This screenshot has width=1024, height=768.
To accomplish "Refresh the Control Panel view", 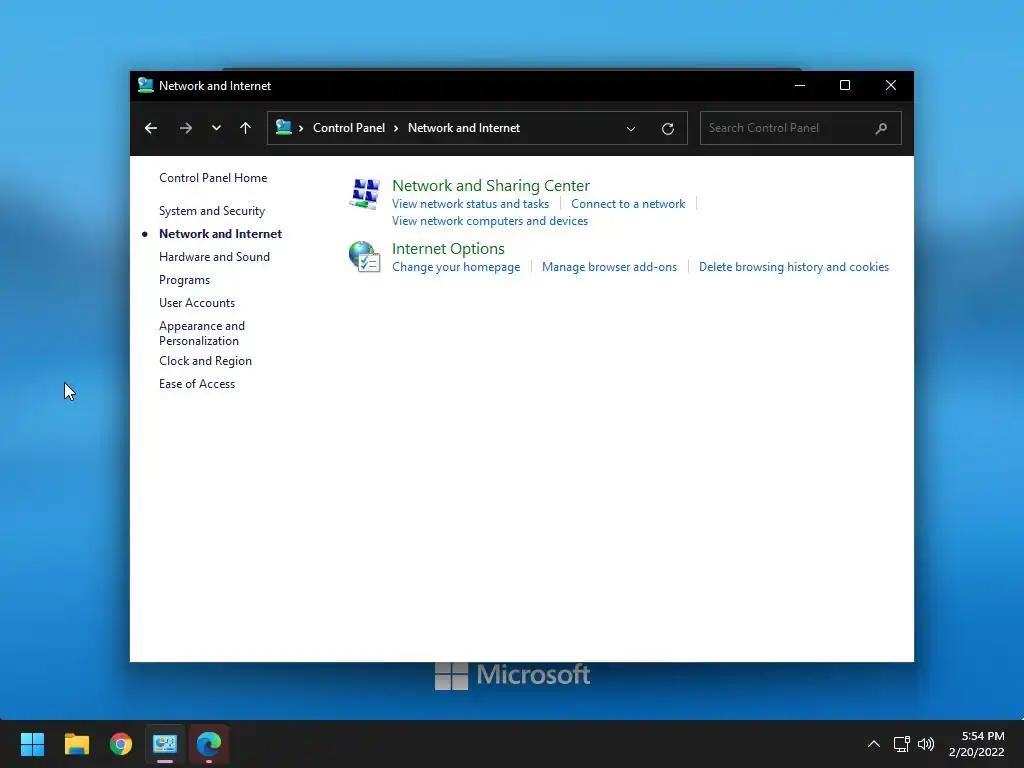I will coord(667,129).
